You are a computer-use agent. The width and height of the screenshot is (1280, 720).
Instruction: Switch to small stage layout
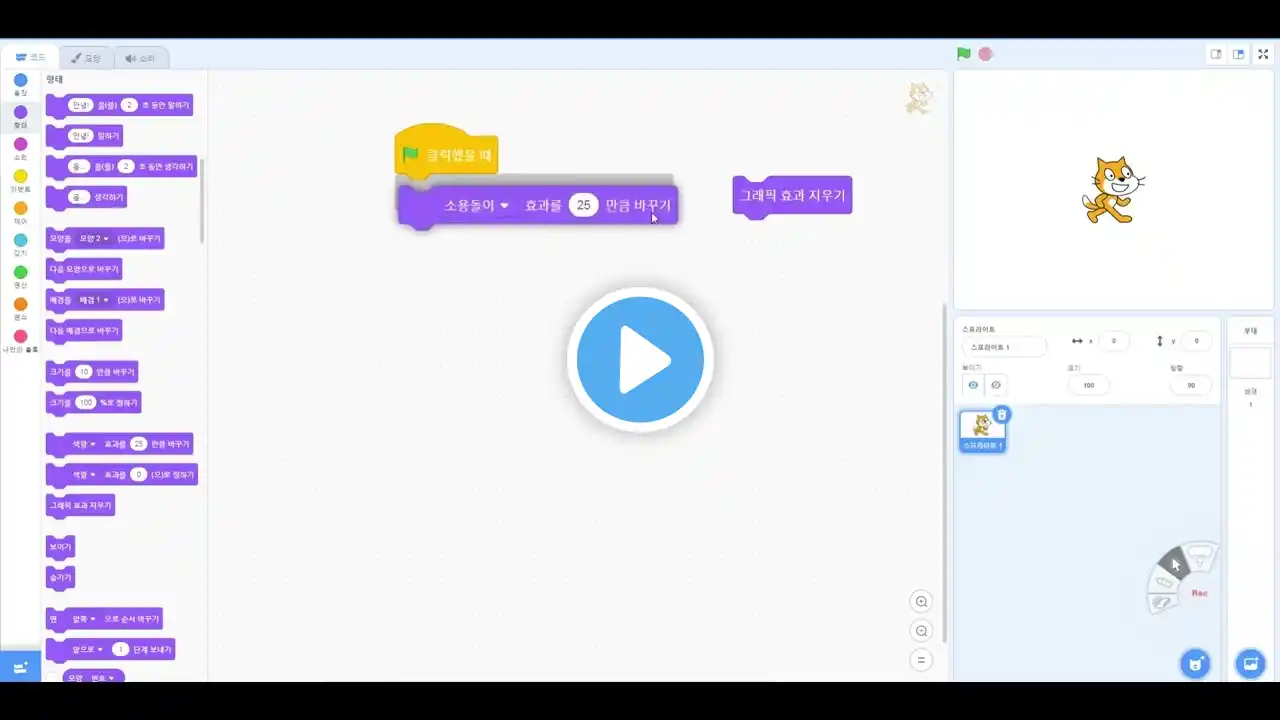1216,54
